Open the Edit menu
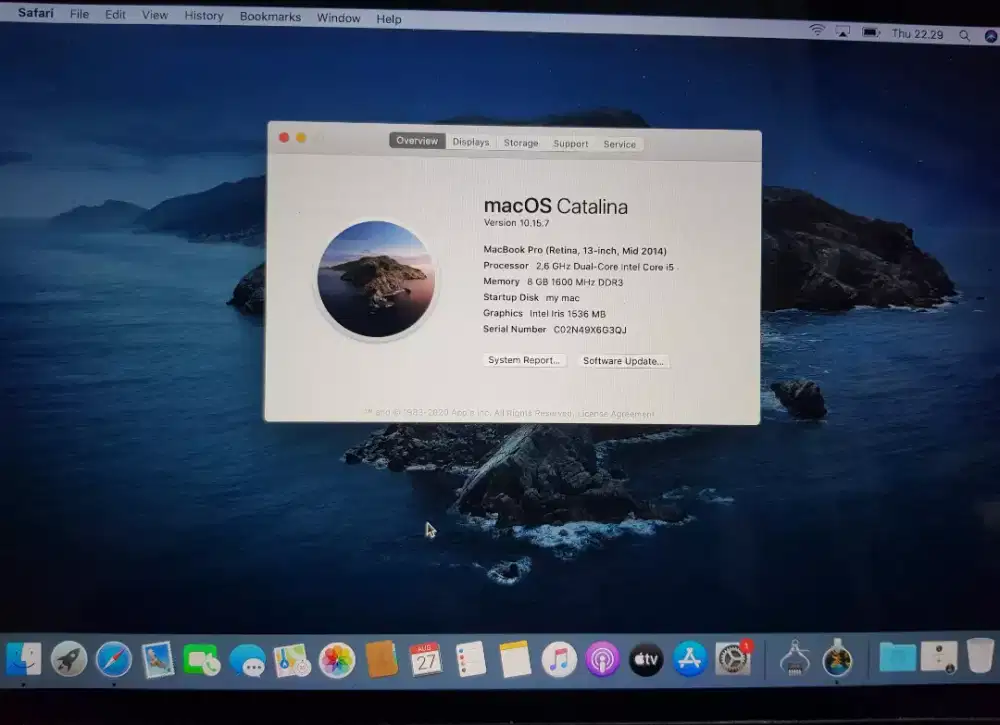 [x=115, y=15]
